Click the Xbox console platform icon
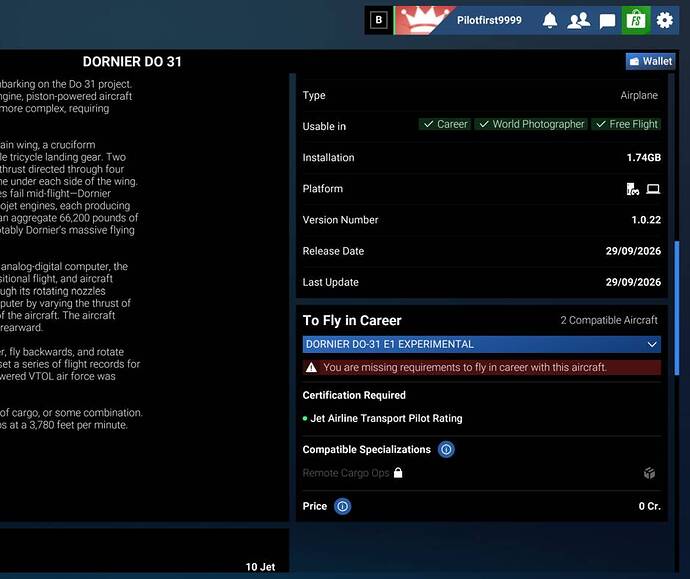Viewport: 690px width, 579px height. point(633,189)
